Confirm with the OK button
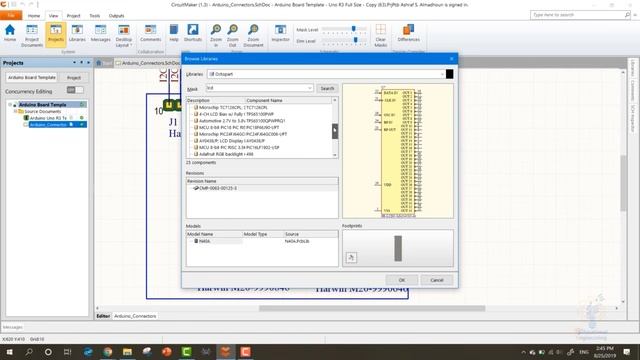Screen dimensions: 640x360 pos(402,280)
